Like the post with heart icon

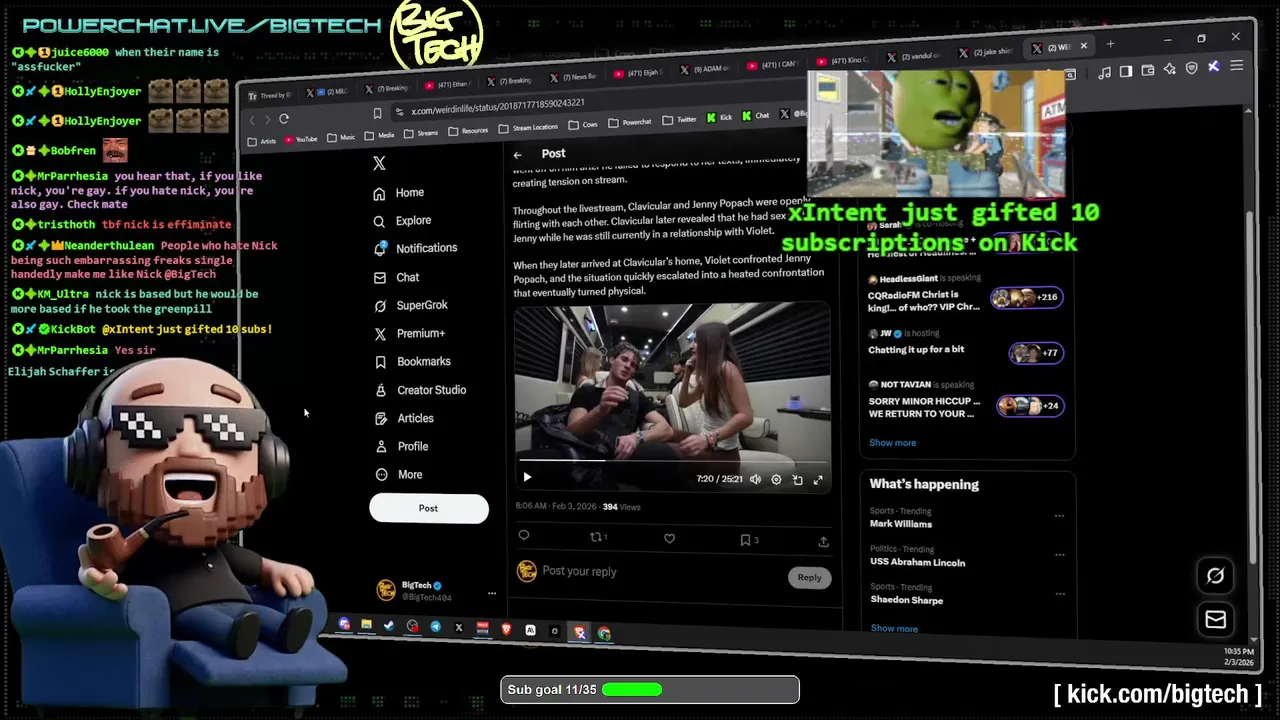tap(669, 539)
